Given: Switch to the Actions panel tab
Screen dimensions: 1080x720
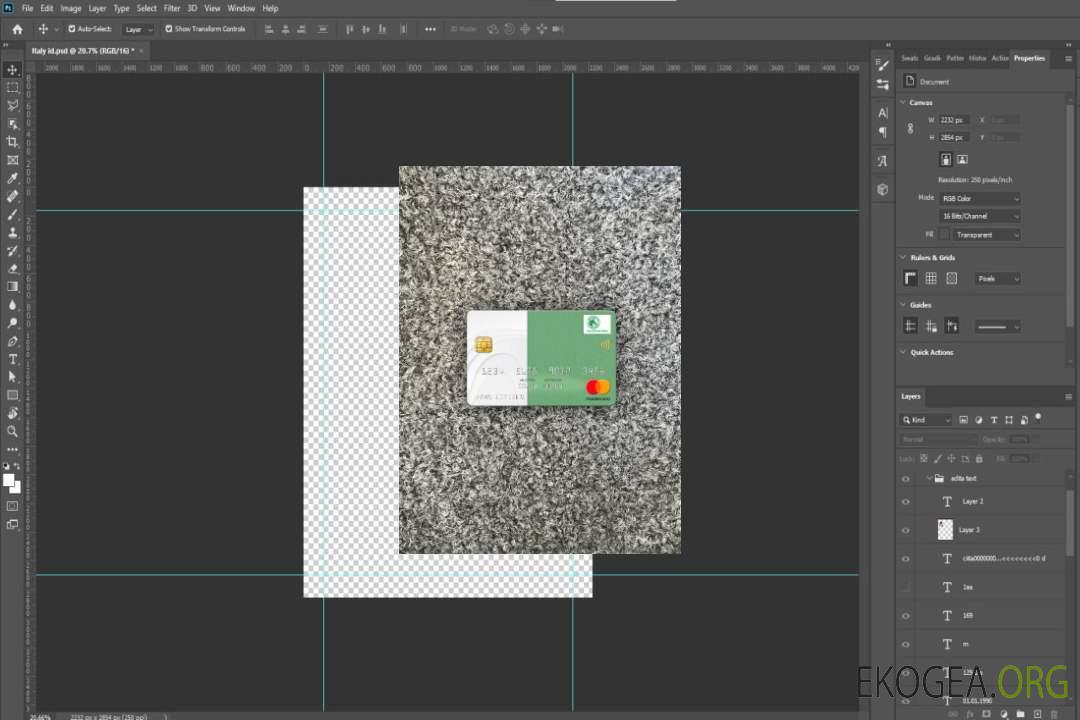Looking at the screenshot, I should [x=999, y=58].
